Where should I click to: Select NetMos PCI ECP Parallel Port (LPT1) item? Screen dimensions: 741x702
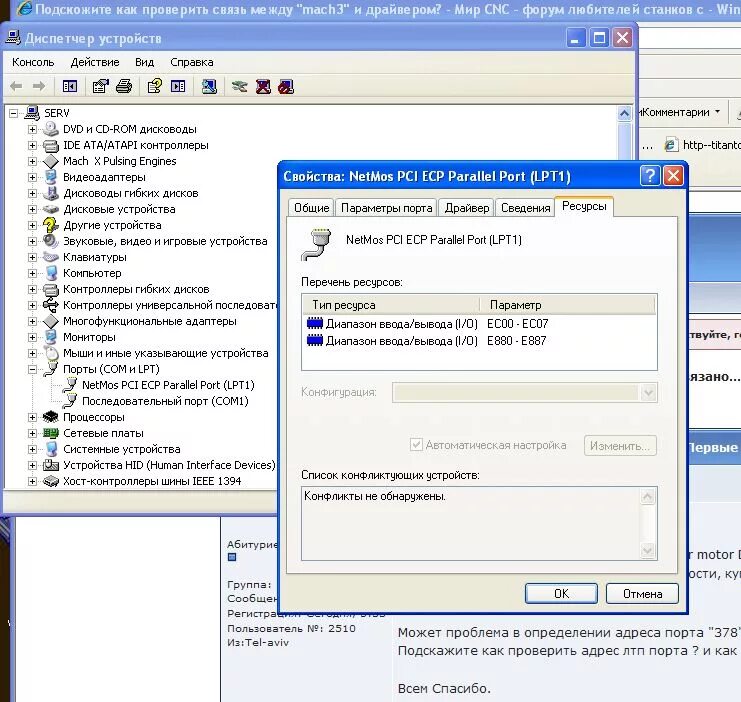(168, 385)
